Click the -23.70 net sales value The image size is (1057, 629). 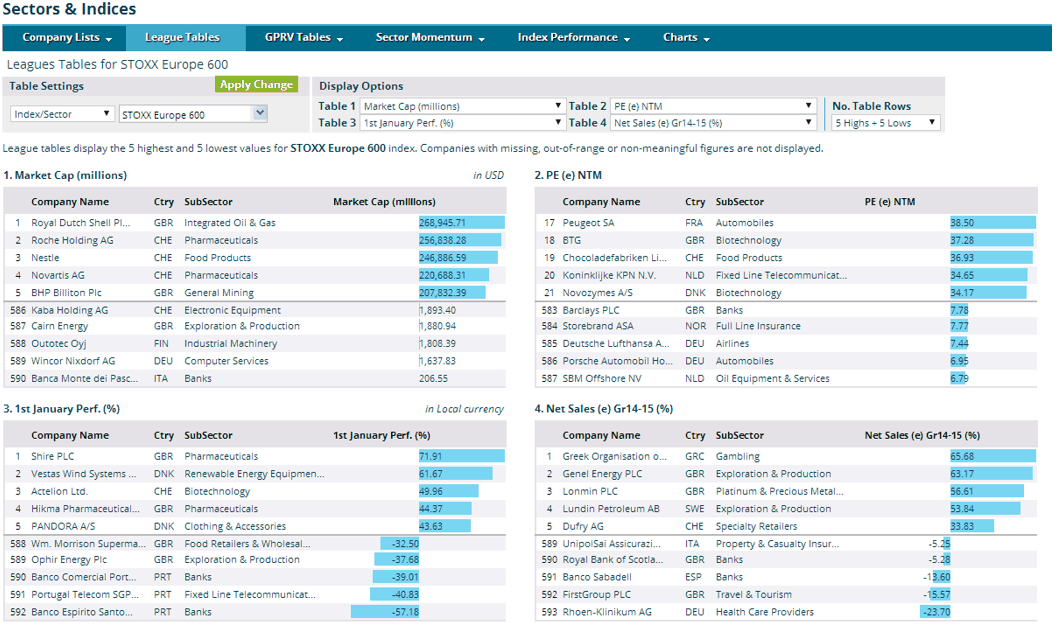tap(937, 613)
